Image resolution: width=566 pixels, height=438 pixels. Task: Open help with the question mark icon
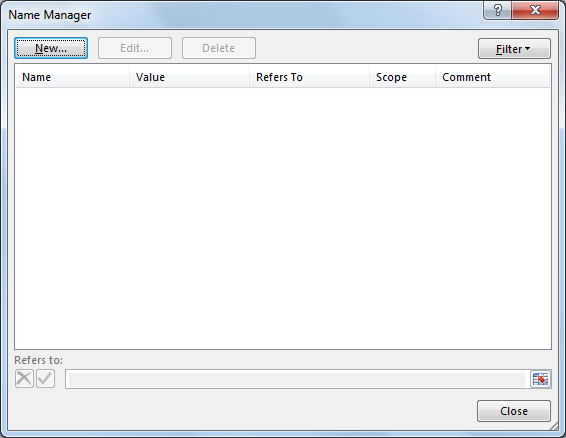coord(497,10)
